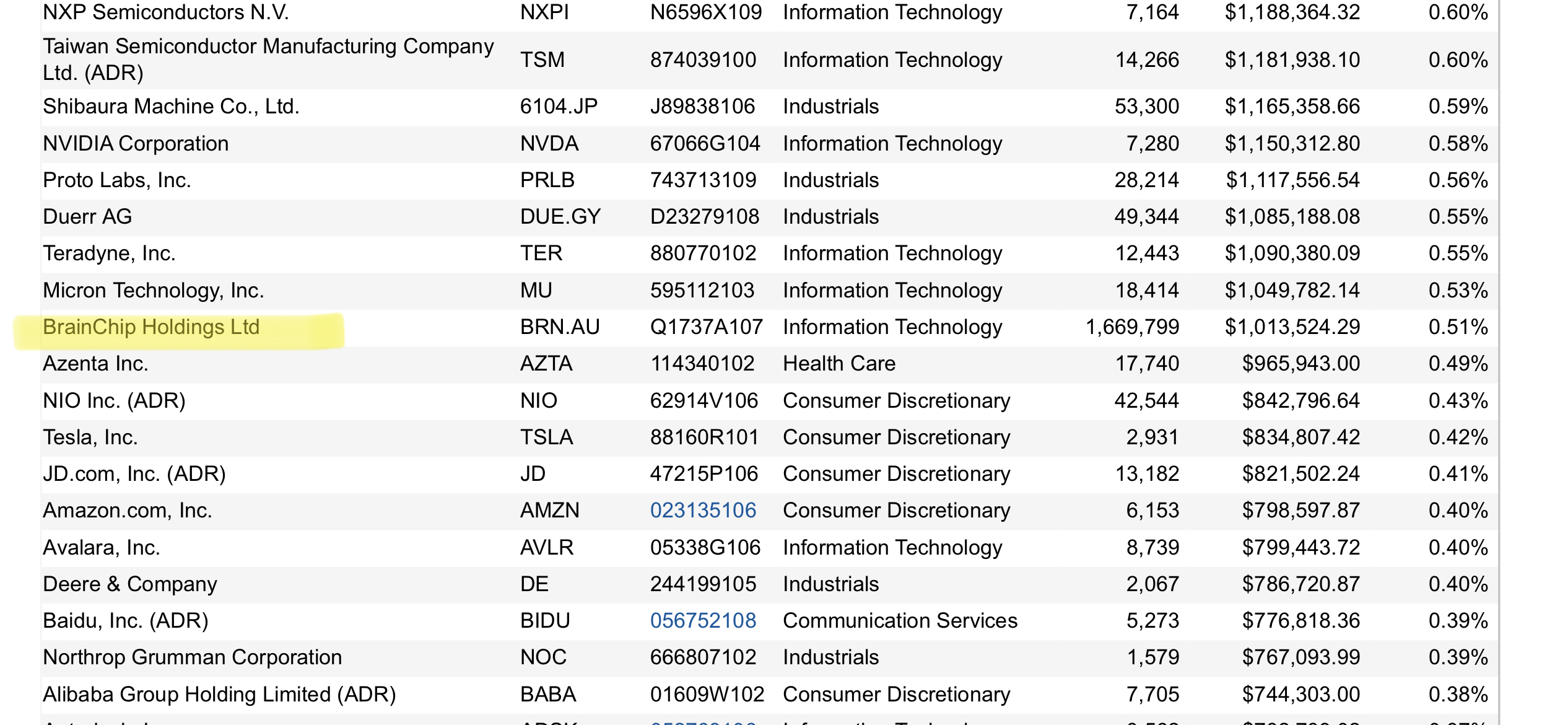Select the Q1737A107 CUSIP cell
This screenshot has height=725, width=1568.
coord(706,327)
